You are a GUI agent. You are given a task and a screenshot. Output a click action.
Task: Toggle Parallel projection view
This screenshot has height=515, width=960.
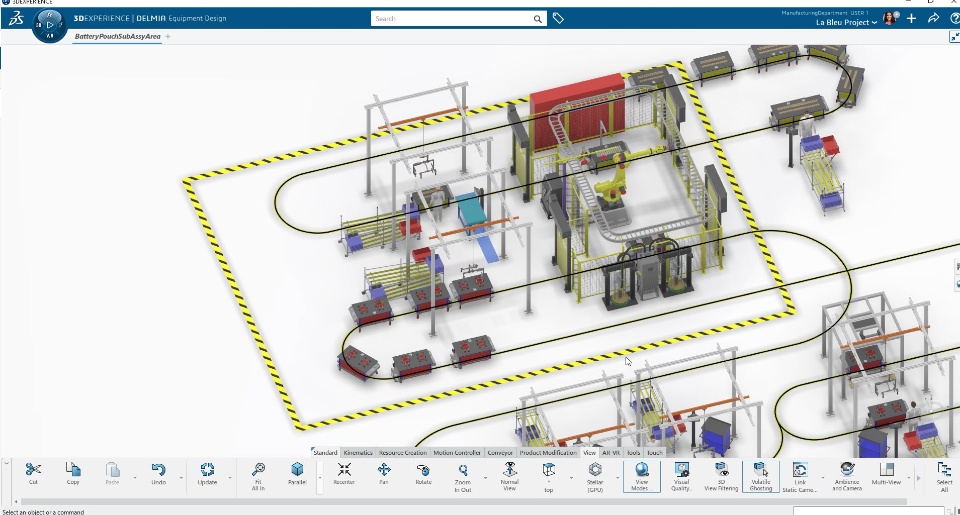[297, 473]
